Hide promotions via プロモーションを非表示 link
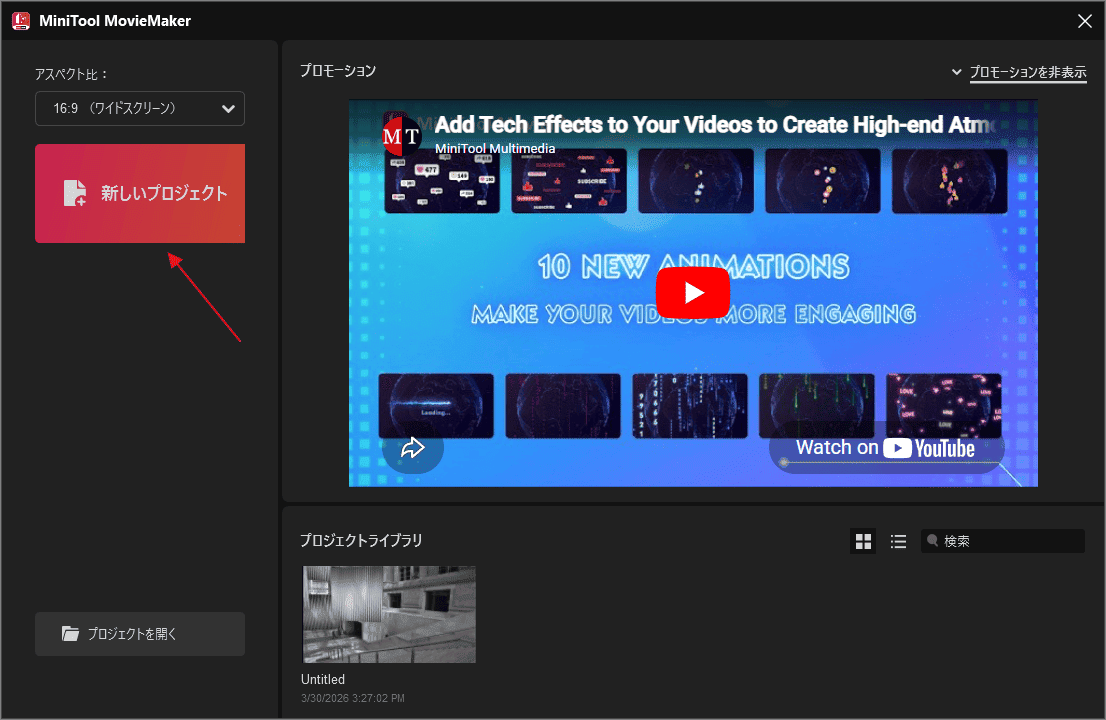This screenshot has width=1106, height=720. 1028,72
